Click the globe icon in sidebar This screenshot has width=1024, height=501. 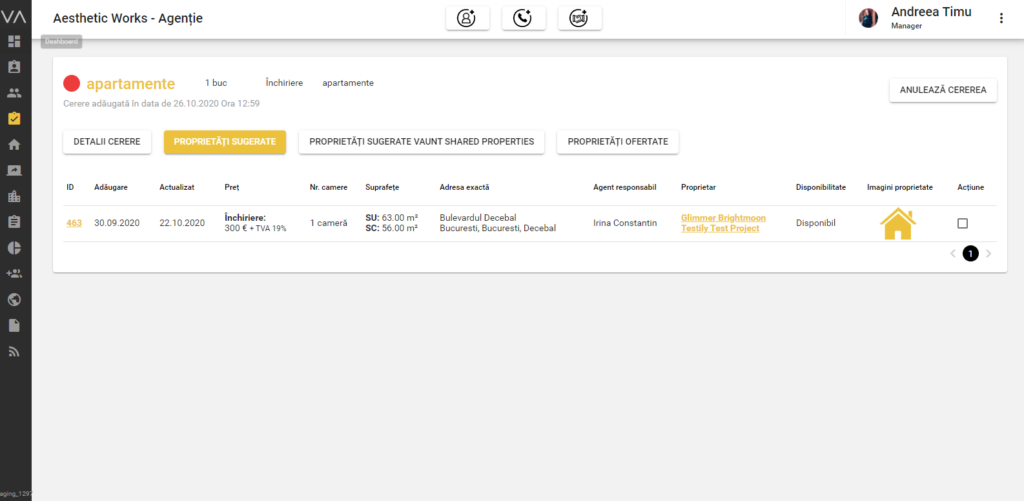(14, 299)
